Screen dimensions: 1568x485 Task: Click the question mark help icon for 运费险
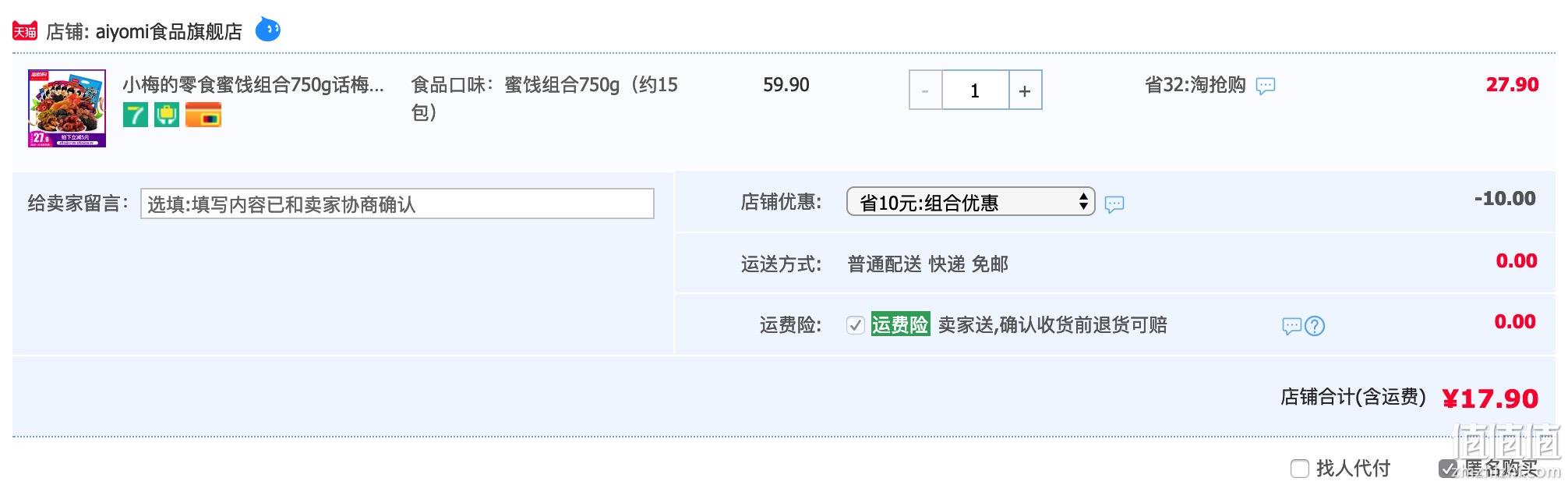1315,326
